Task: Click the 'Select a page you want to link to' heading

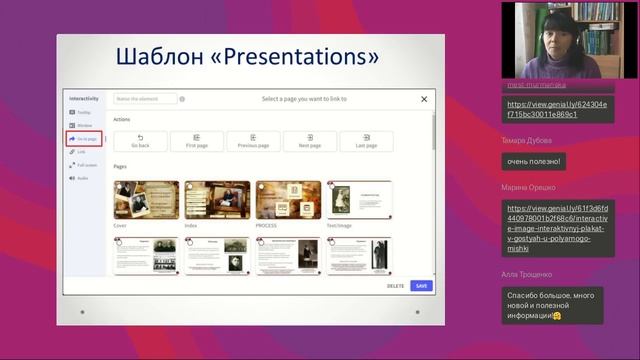Action: pos(304,99)
